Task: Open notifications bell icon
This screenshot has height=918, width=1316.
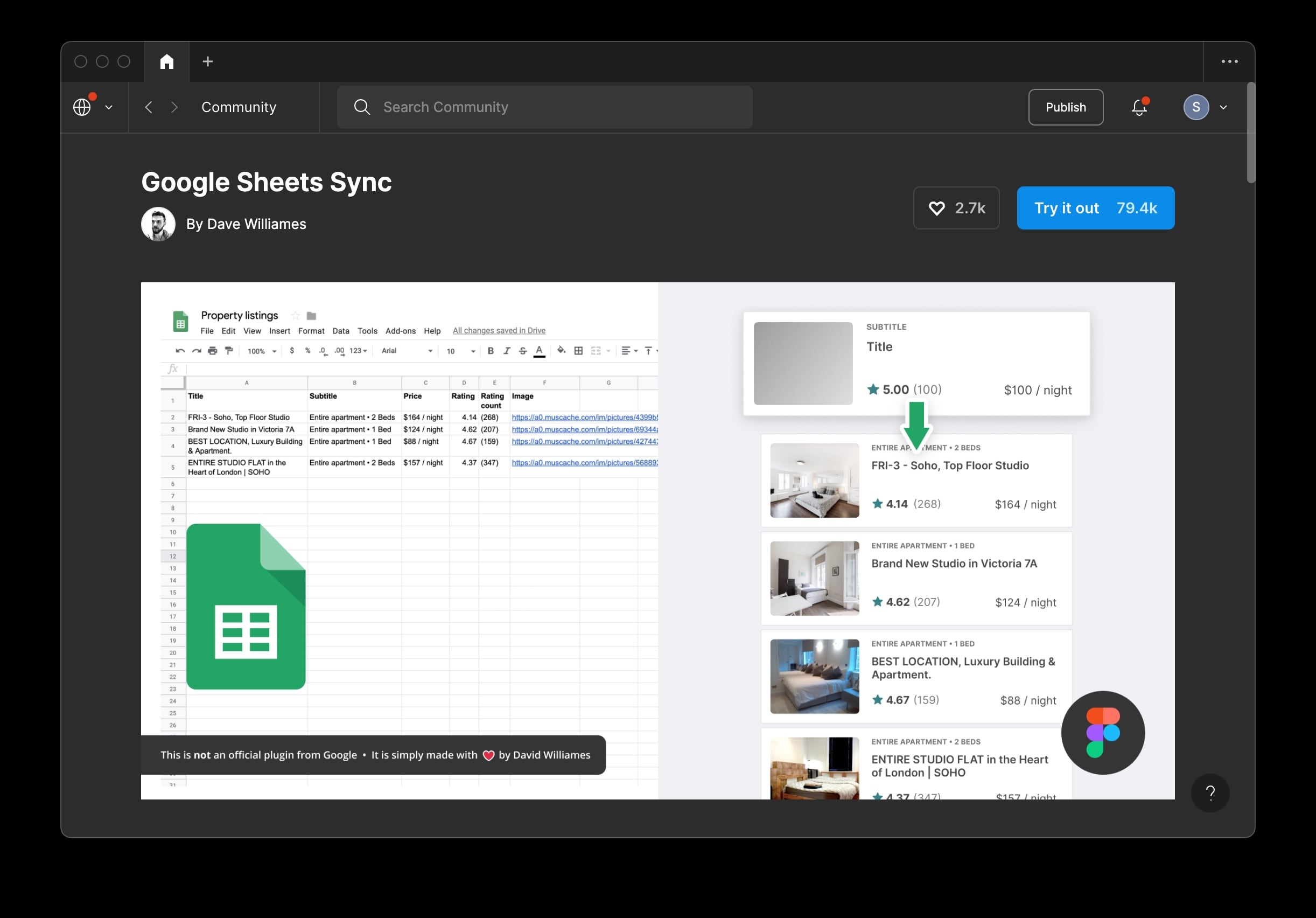Action: point(1139,107)
